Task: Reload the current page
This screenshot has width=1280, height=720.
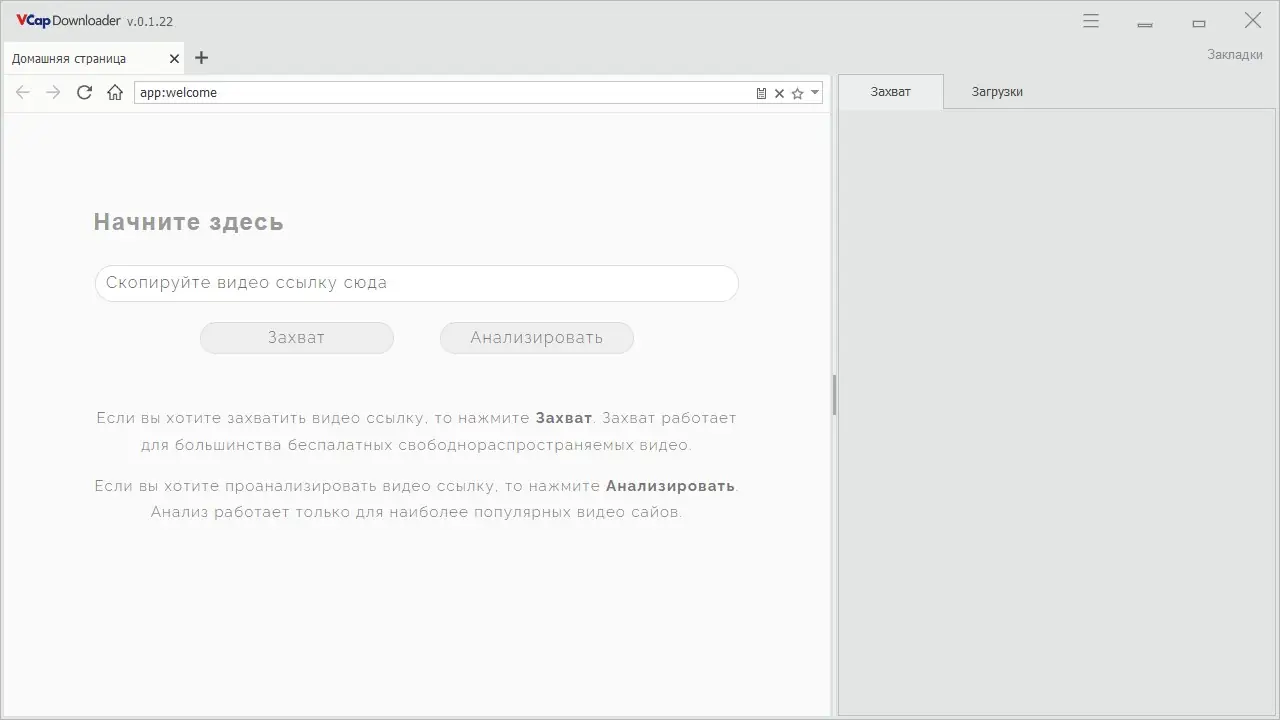Action: [x=84, y=92]
